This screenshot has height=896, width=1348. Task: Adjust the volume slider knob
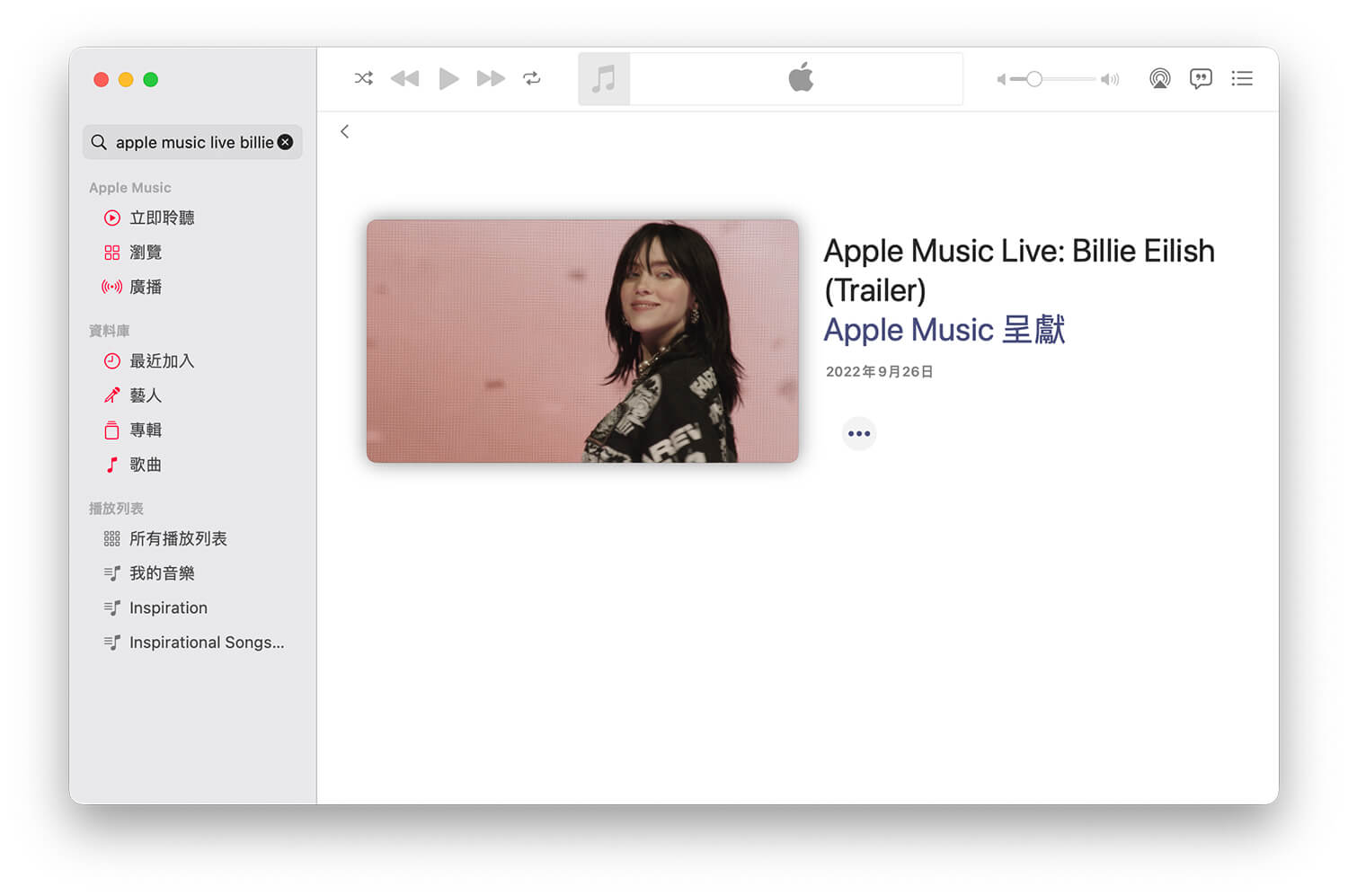pos(1034,79)
